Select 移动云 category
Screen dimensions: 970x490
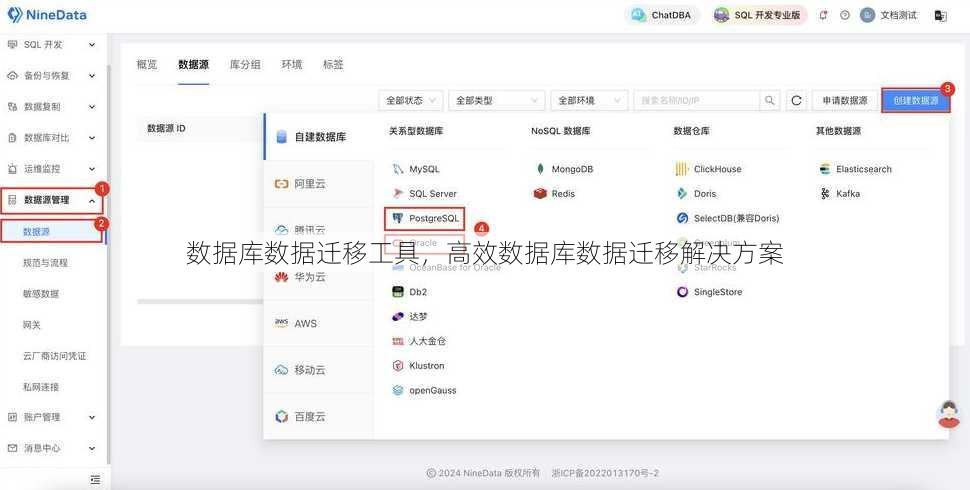click(x=319, y=370)
